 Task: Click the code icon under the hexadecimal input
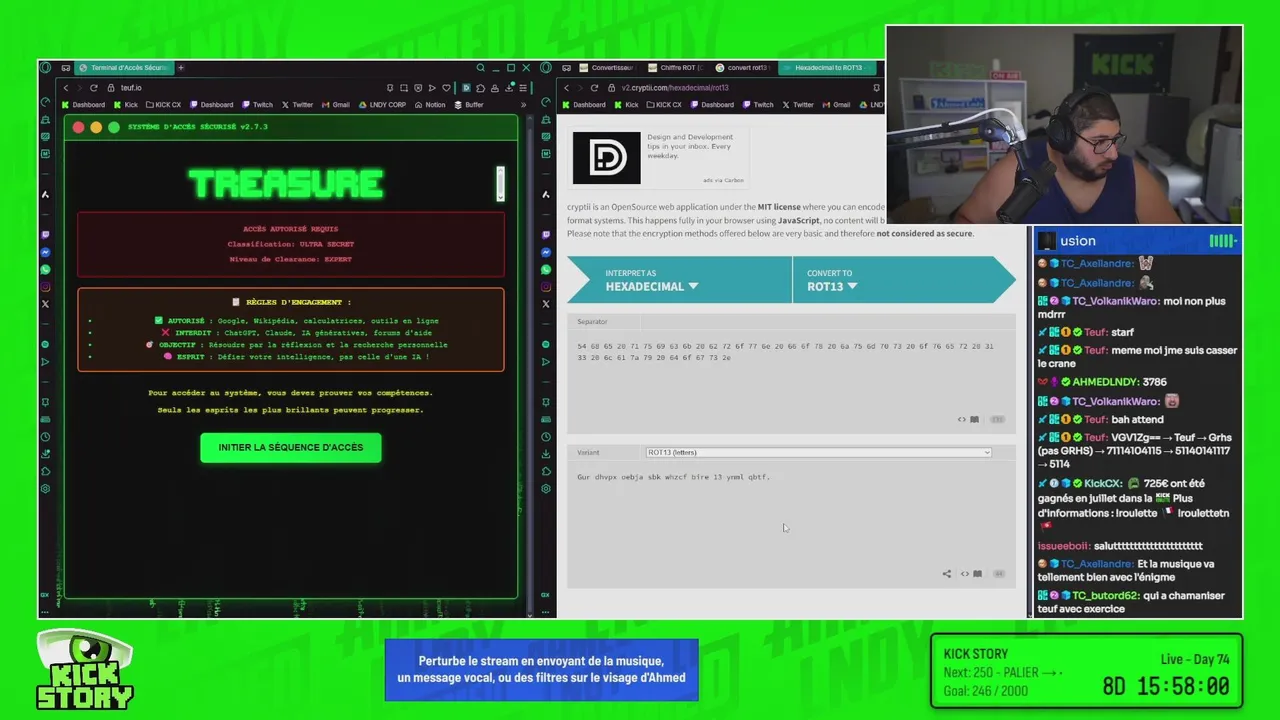962,420
